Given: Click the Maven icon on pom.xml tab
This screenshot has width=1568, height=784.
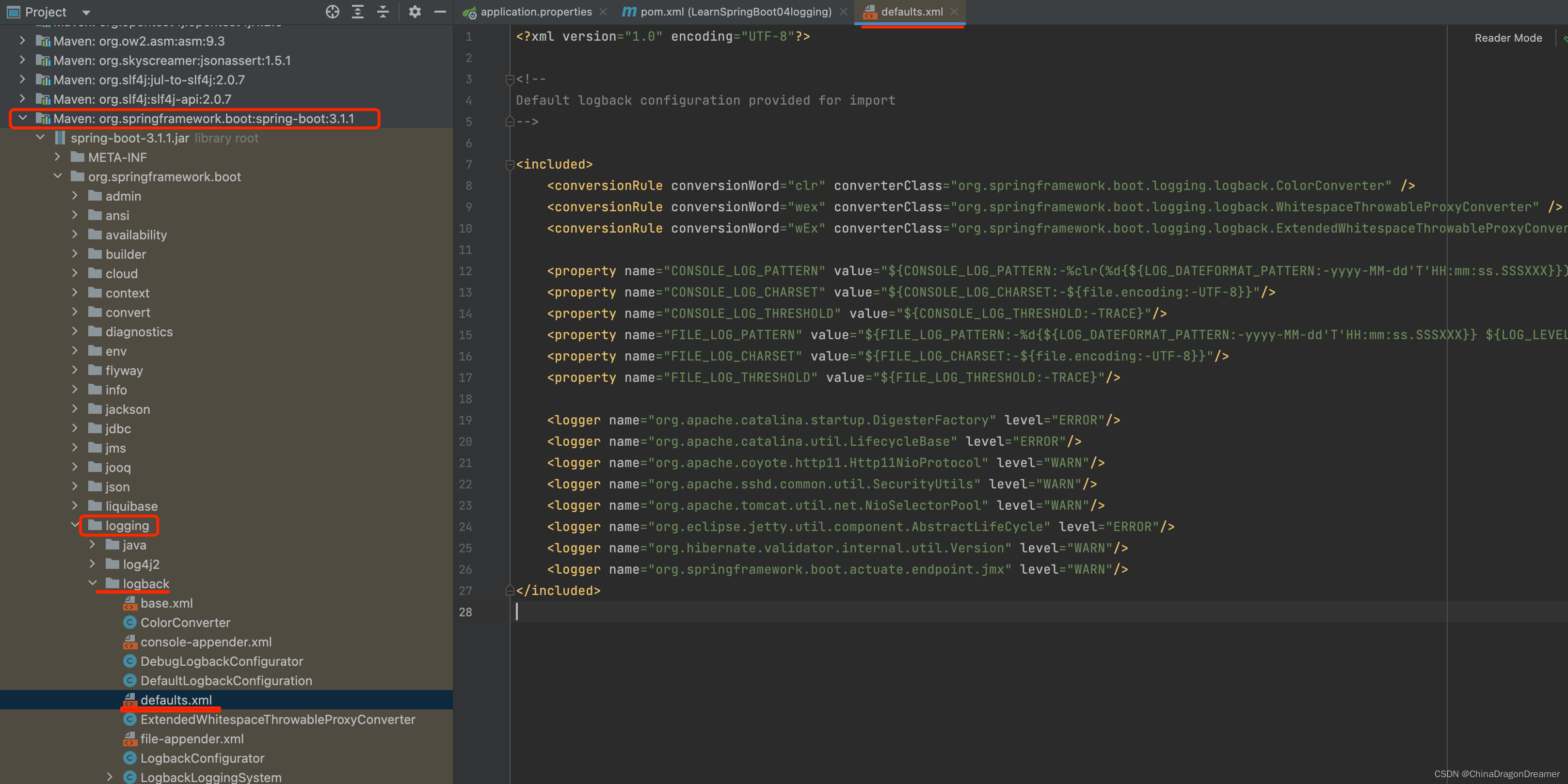Looking at the screenshot, I should (x=629, y=12).
